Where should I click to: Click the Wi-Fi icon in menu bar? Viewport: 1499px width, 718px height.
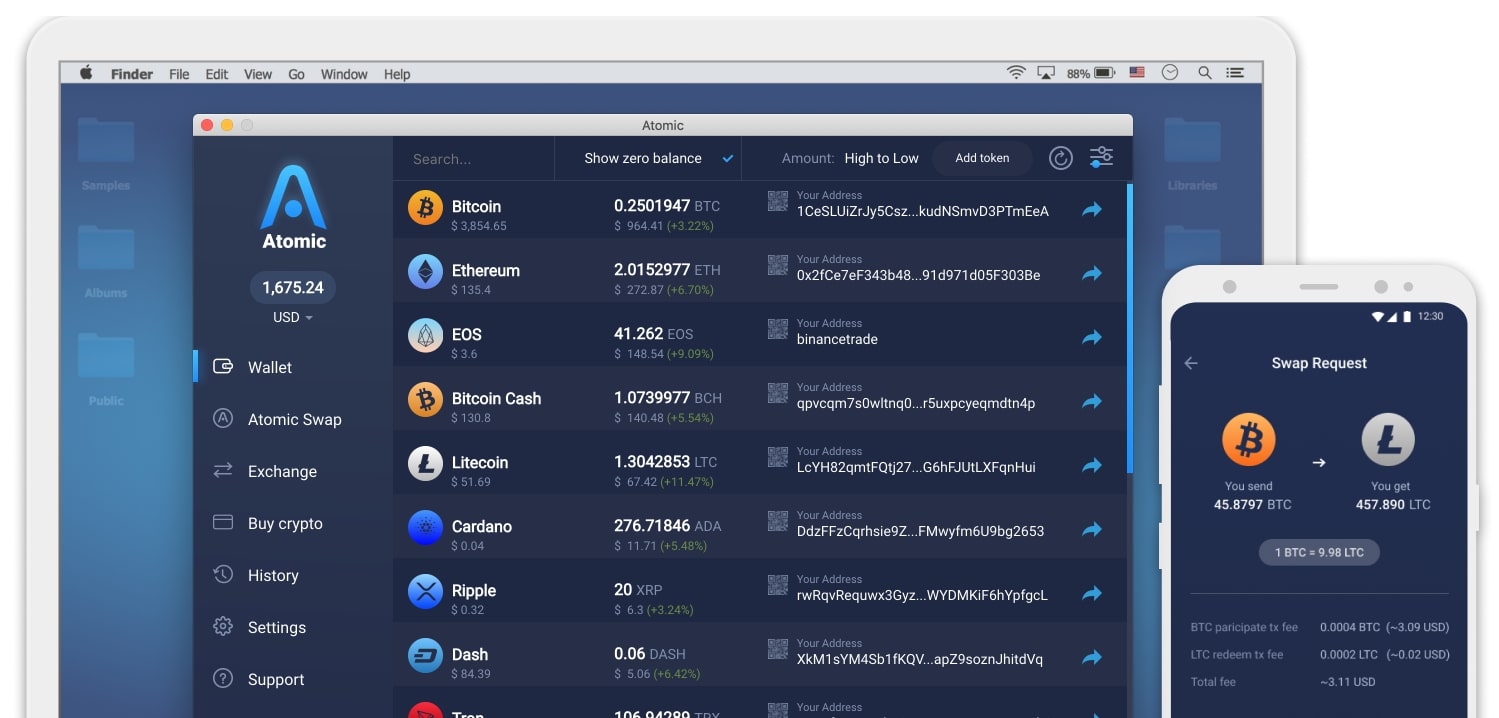pyautogui.click(x=1016, y=73)
